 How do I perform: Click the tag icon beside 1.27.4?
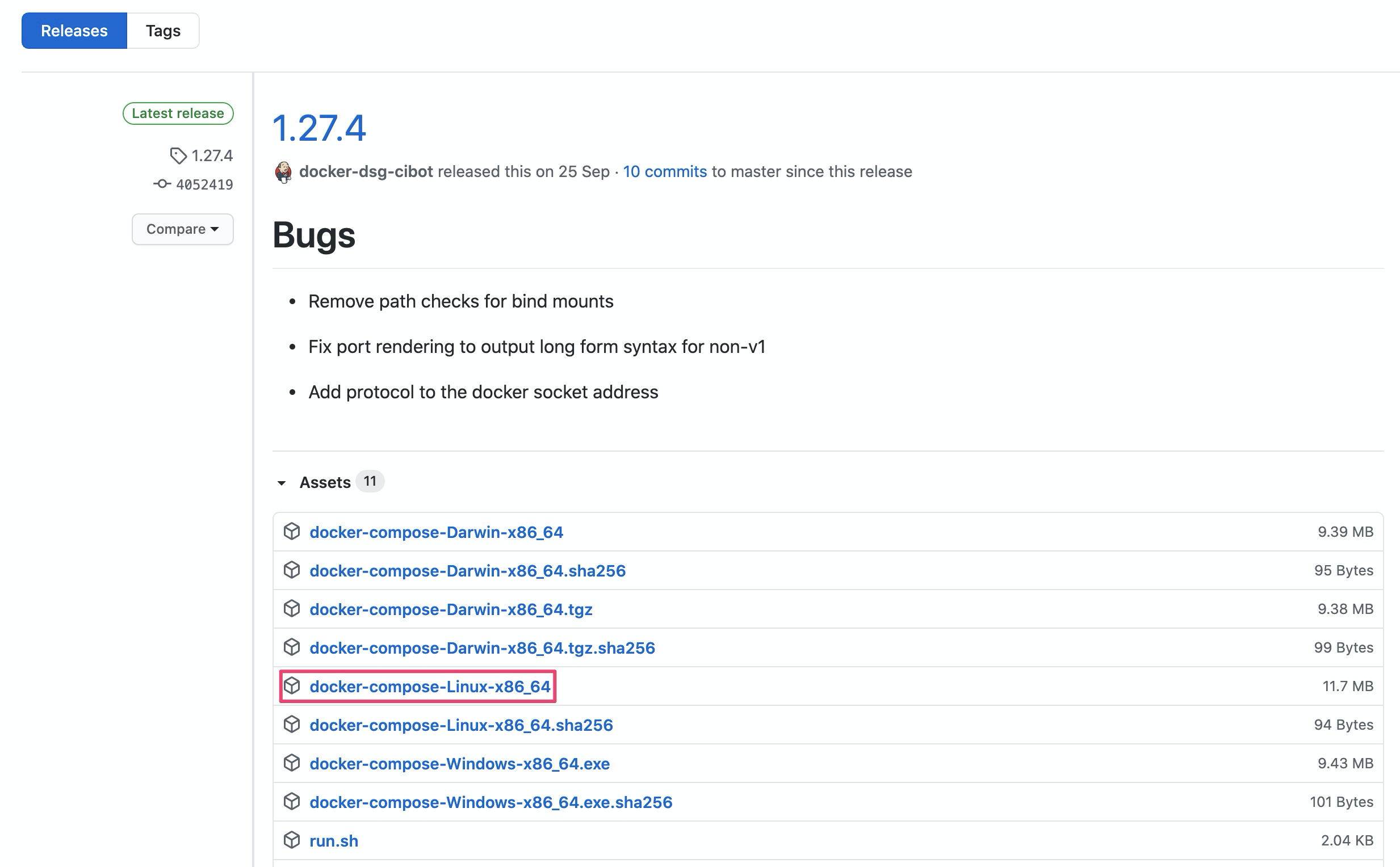click(178, 155)
